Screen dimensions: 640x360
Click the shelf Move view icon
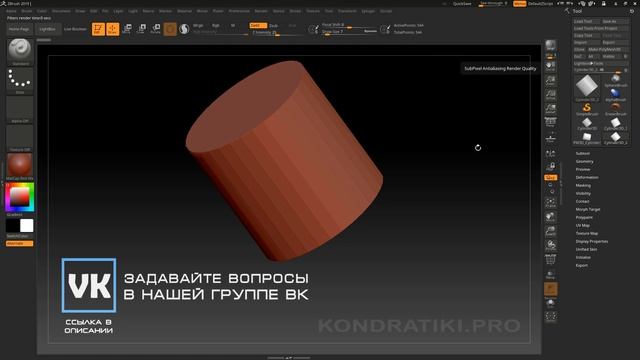(x=551, y=217)
